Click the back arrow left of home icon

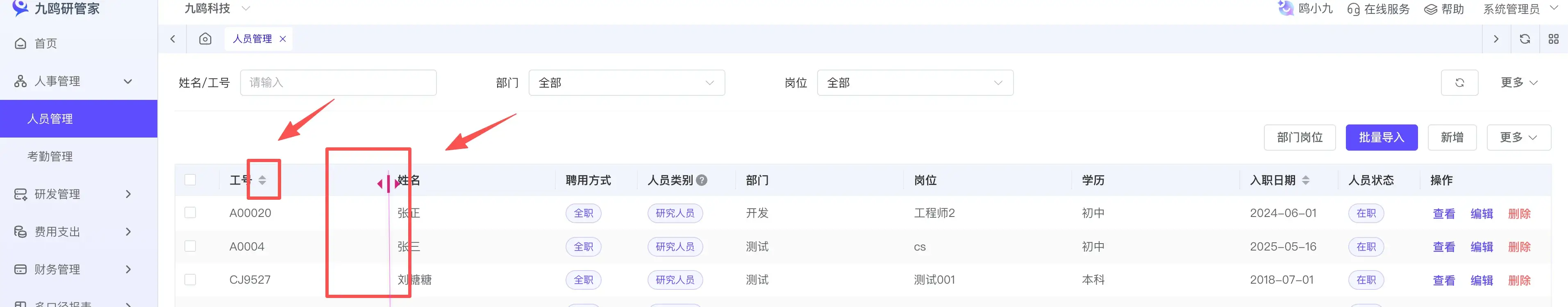pos(172,38)
